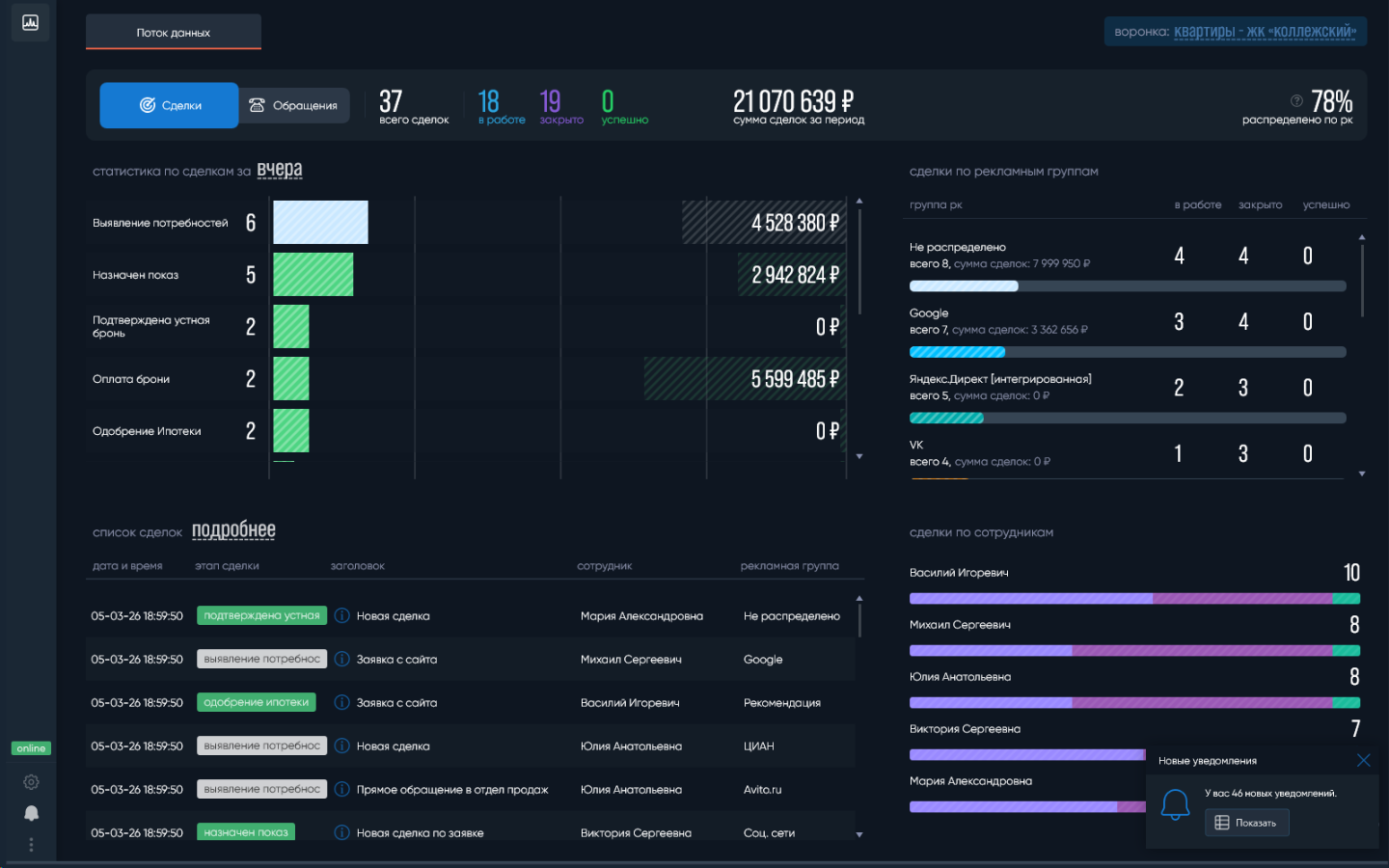This screenshot has height=868, width=1389.
Task: Click help question icon next to 78%
Action: [x=1296, y=100]
